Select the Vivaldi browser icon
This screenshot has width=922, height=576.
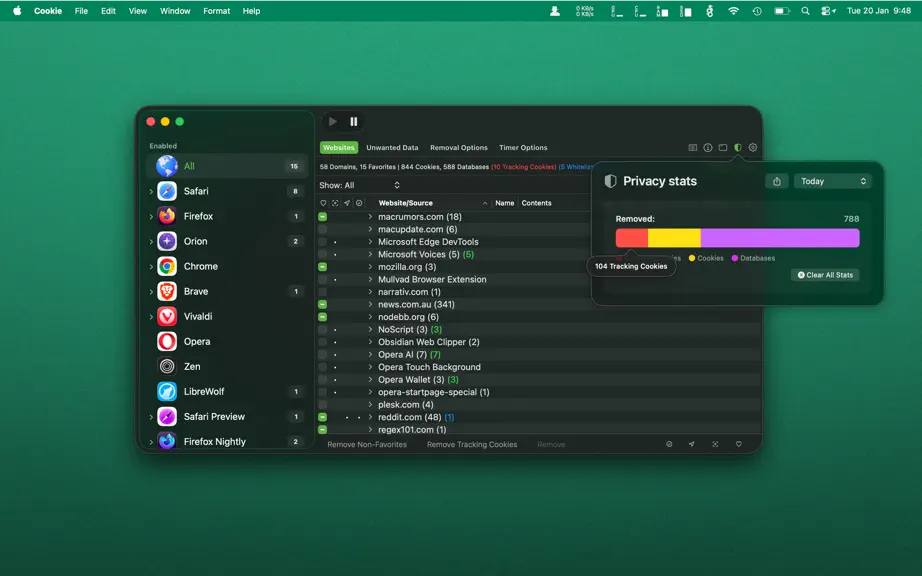click(167, 316)
